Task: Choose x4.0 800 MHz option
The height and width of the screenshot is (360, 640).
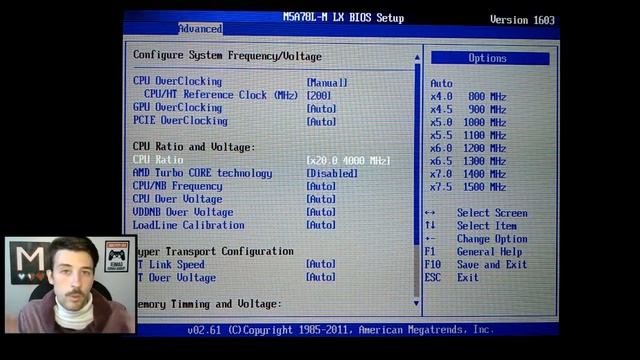Action: (x=468, y=97)
